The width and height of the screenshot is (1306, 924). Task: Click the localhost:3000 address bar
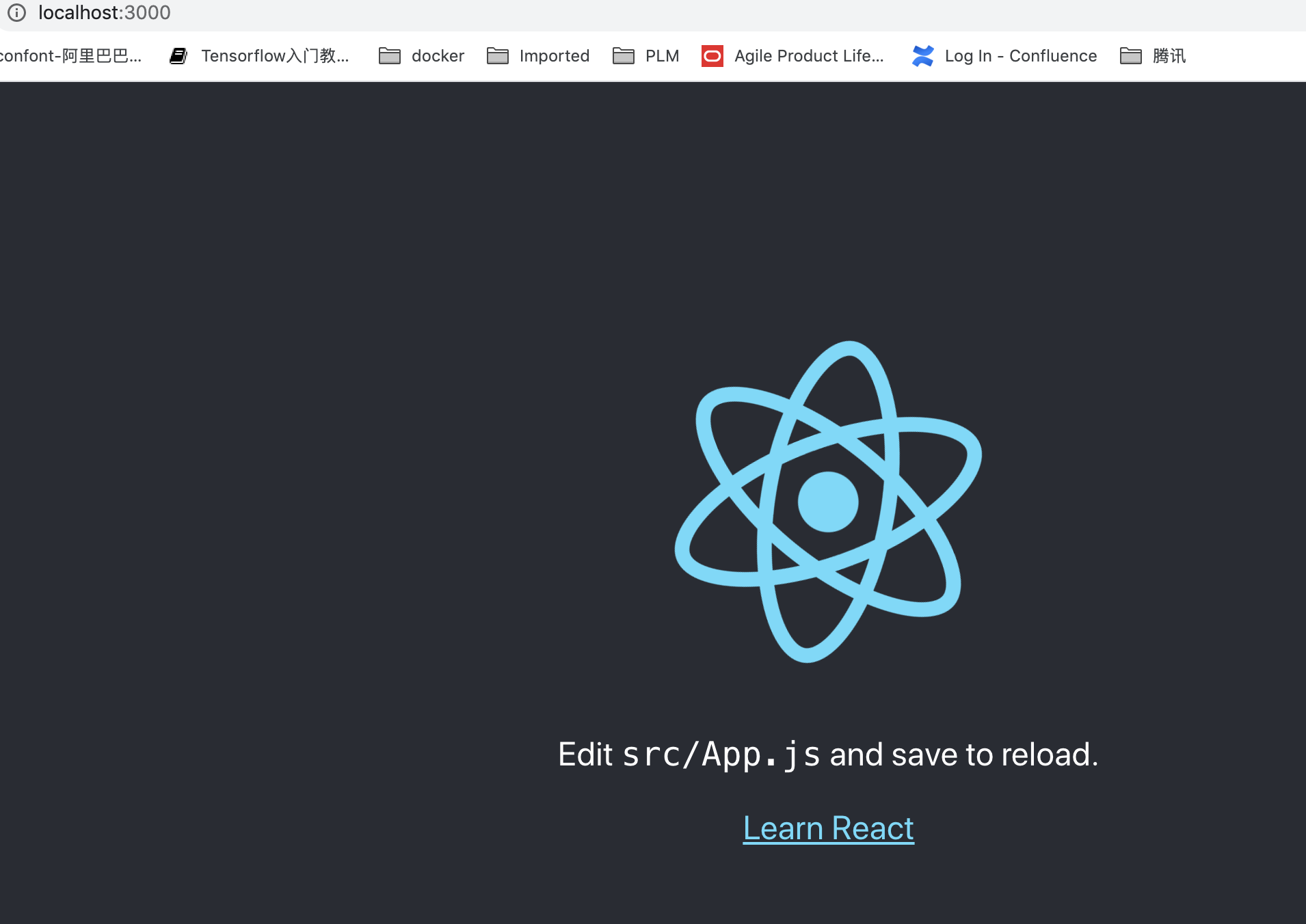pyautogui.click(x=104, y=13)
